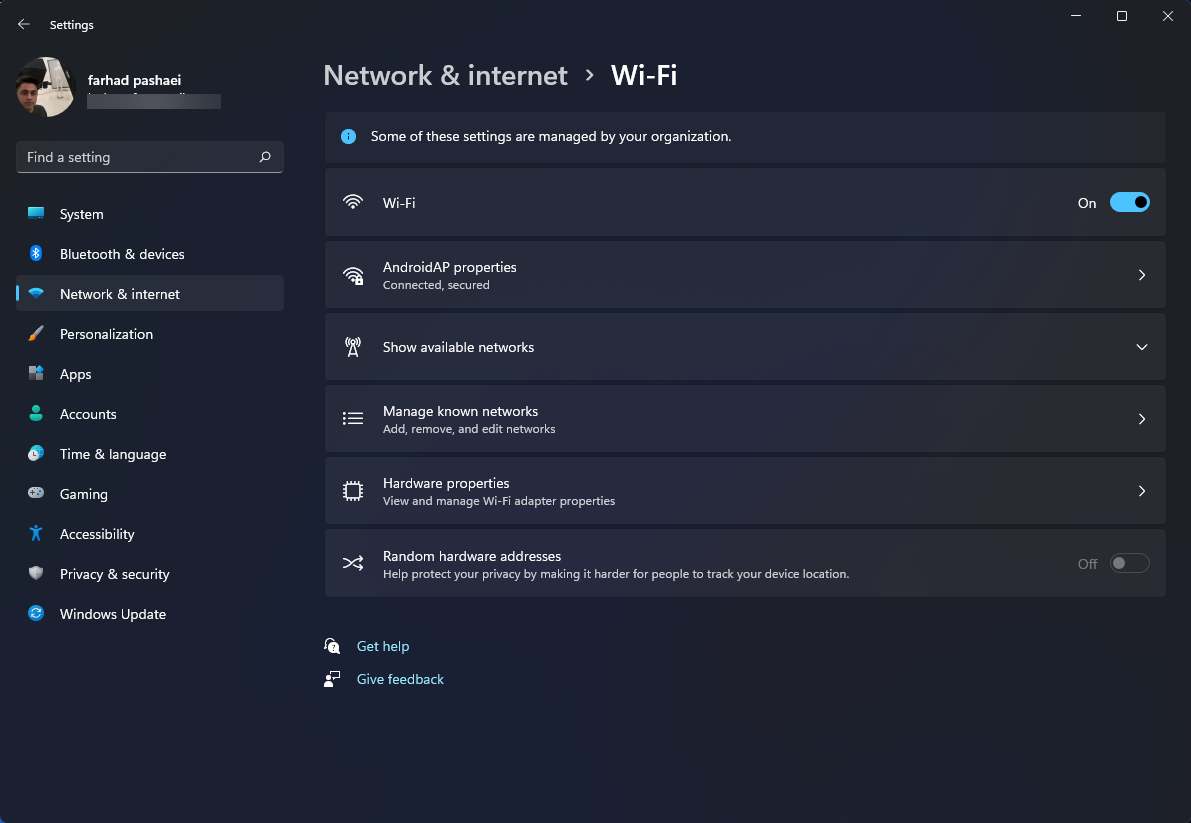Screen dimensions: 1191x823
Task: Open Time & language section
Action: (150, 454)
